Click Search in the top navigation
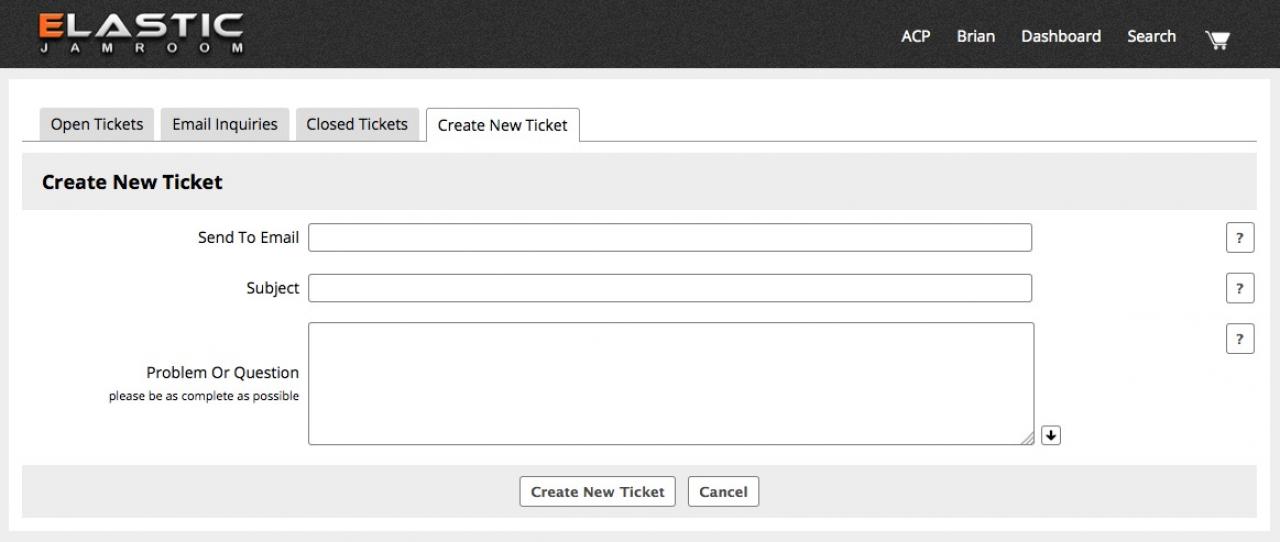This screenshot has height=542, width=1280. 1151,37
